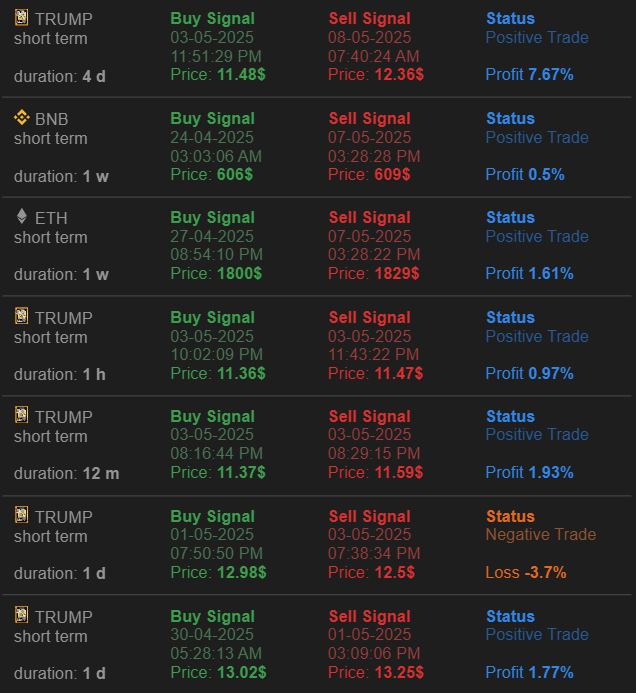Select the BNB buy price 606$
This screenshot has height=693, width=636.
(235, 175)
